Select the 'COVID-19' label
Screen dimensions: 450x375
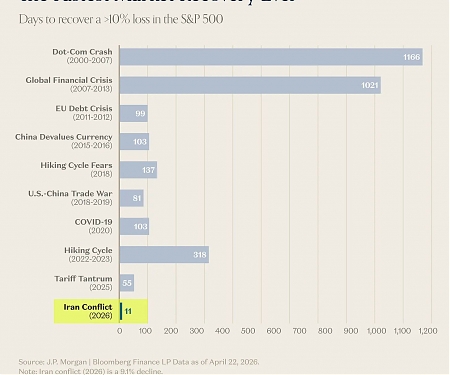(94, 222)
